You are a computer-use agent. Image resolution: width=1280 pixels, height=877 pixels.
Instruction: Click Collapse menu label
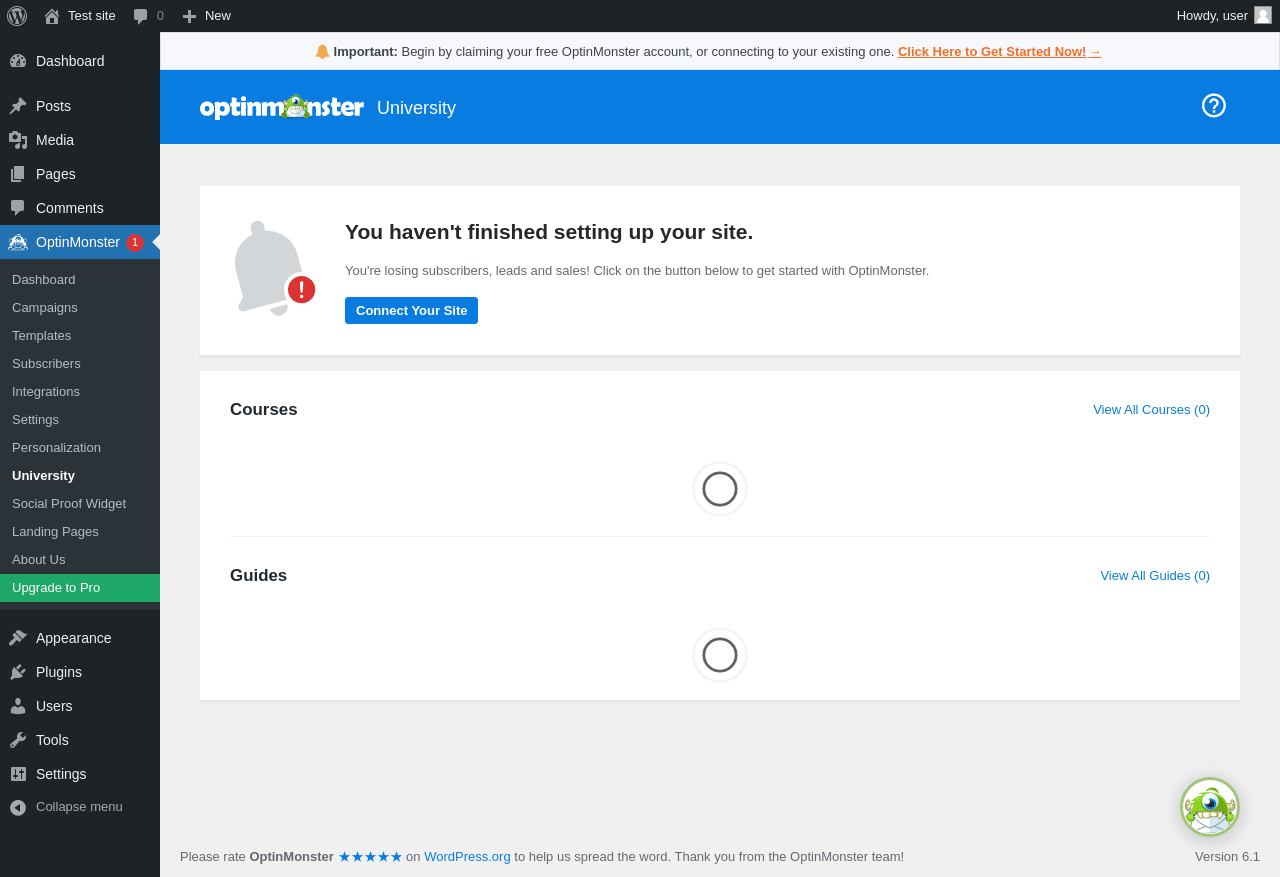(x=79, y=807)
